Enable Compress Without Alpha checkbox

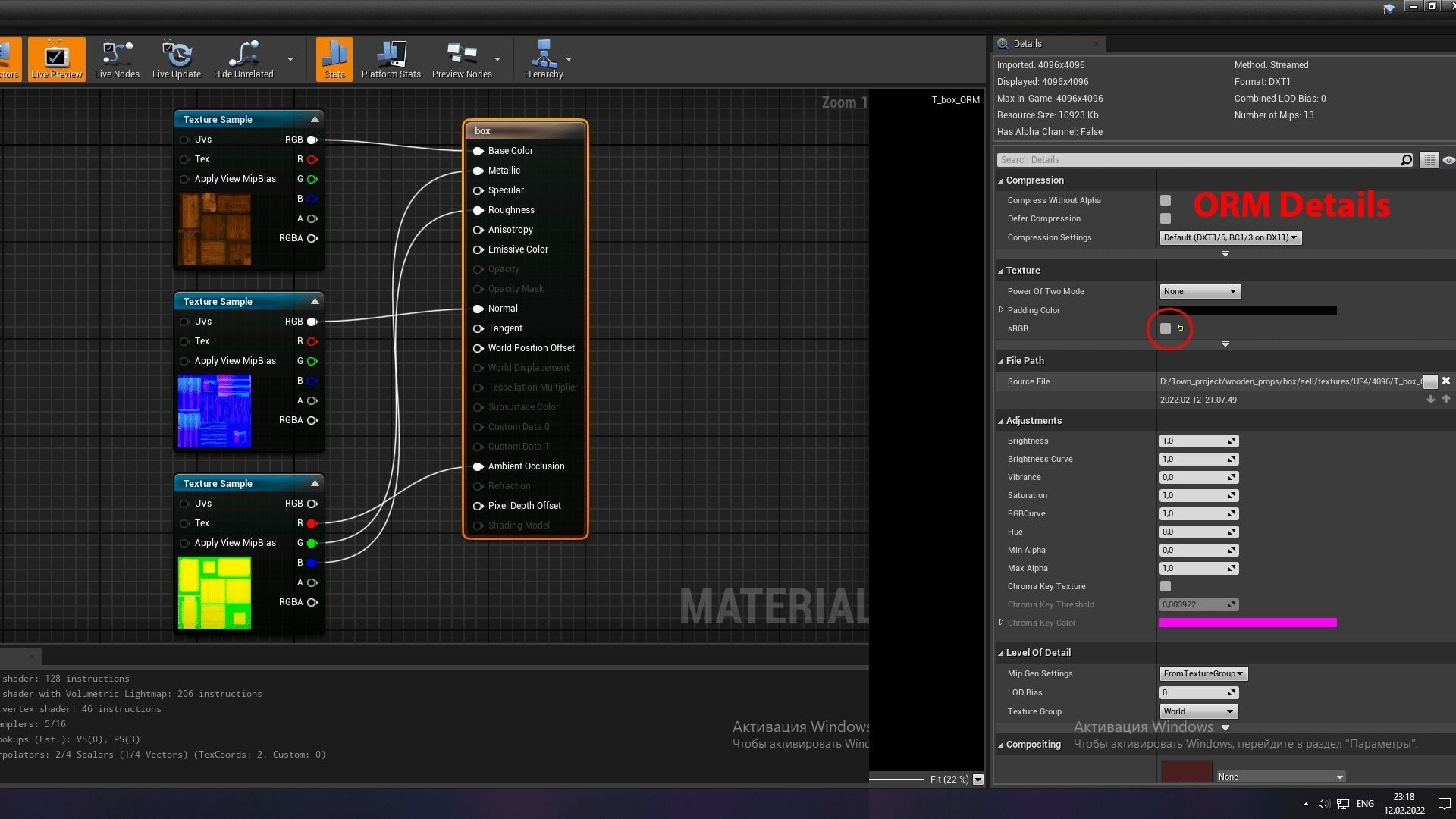pos(1166,200)
